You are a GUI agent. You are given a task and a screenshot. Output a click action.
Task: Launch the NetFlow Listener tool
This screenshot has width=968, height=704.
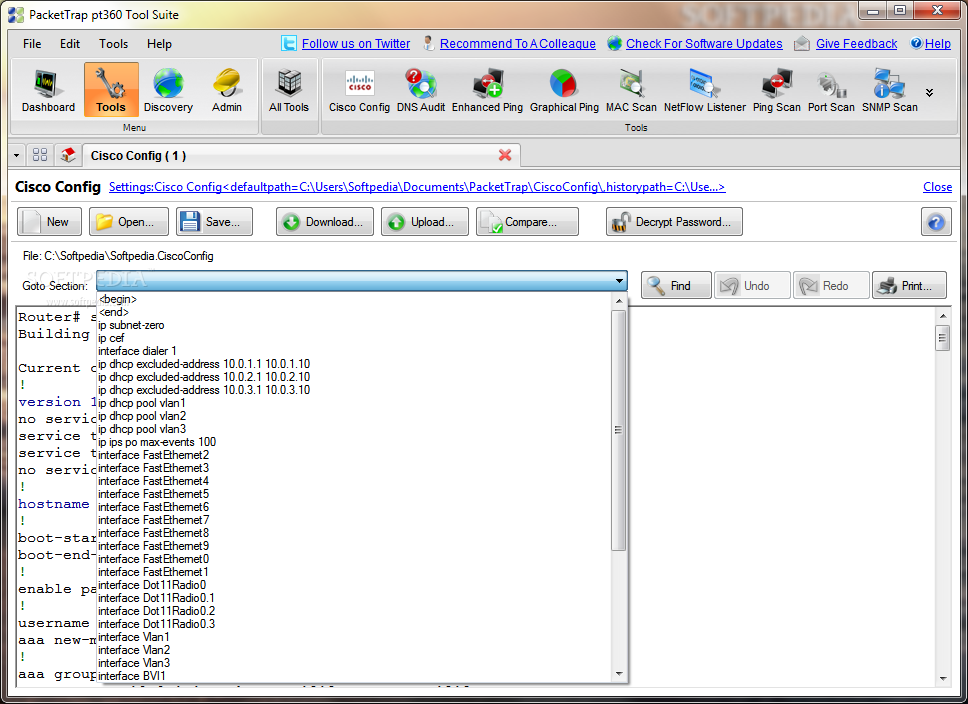click(x=704, y=91)
